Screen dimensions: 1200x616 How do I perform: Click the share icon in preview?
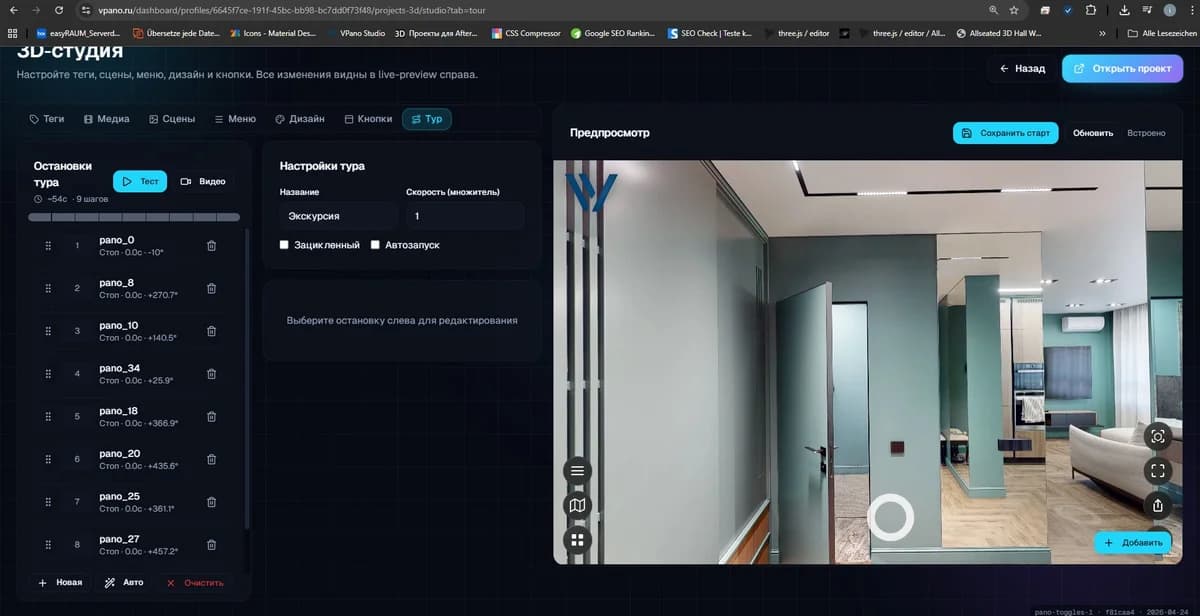[x=1157, y=504]
